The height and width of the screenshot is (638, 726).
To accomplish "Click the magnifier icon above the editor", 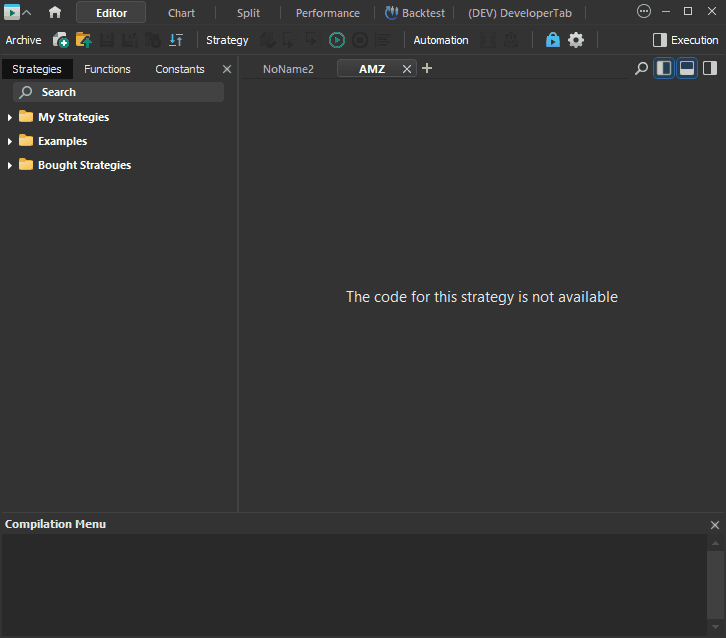I will click(x=641, y=69).
